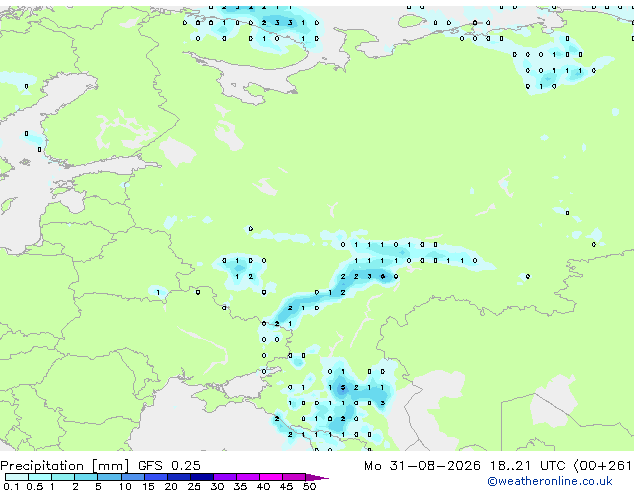Screen dimensions: 634x490
Task: Select the 2–5 mm legend color box
Action: (86, 477)
